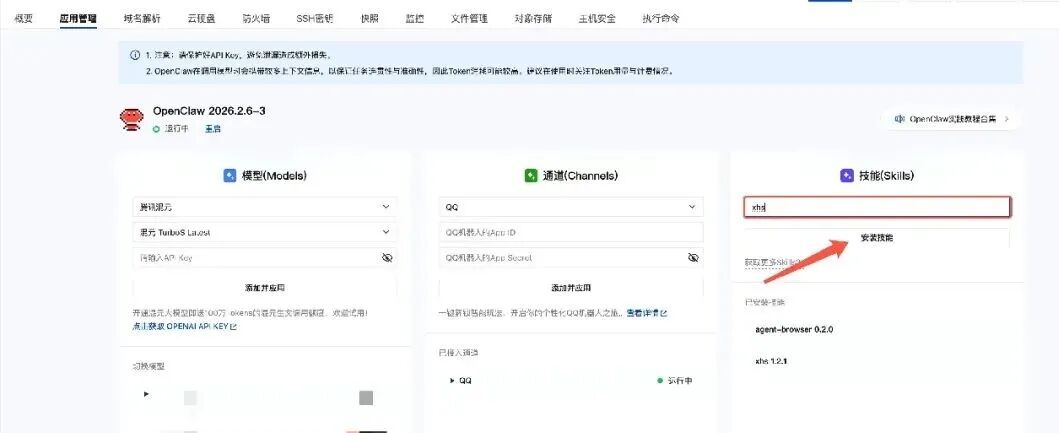Switch to the 域名解析 tab

[143, 19]
